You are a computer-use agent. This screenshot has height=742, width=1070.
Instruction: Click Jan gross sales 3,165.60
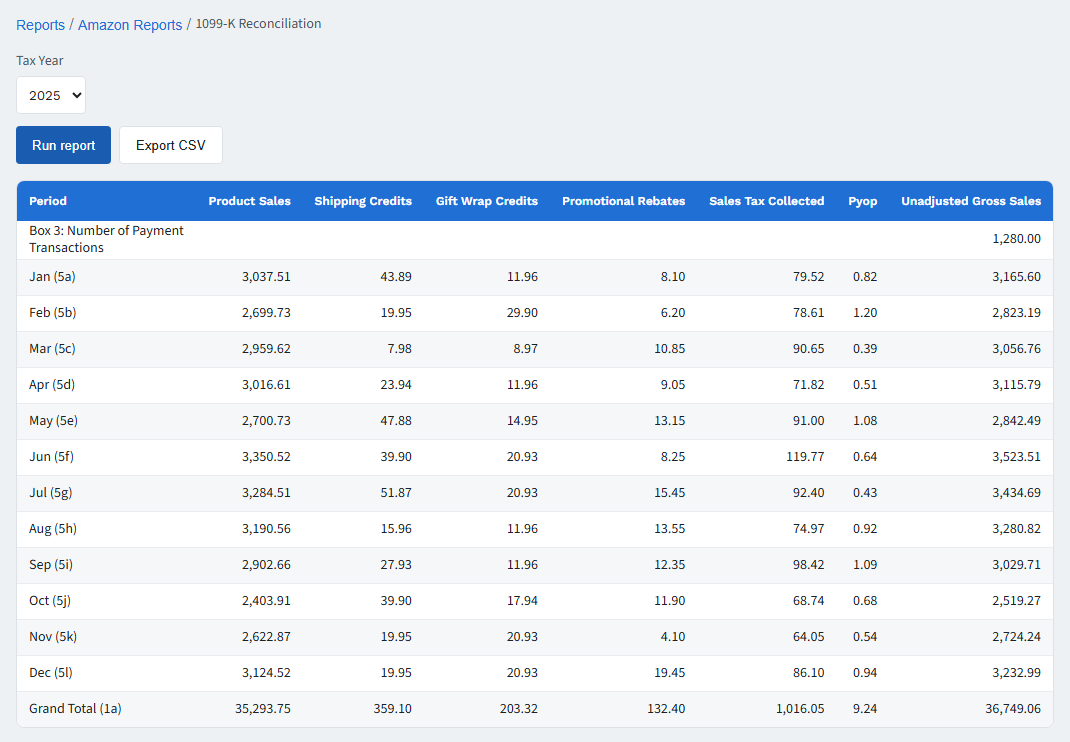1016,276
